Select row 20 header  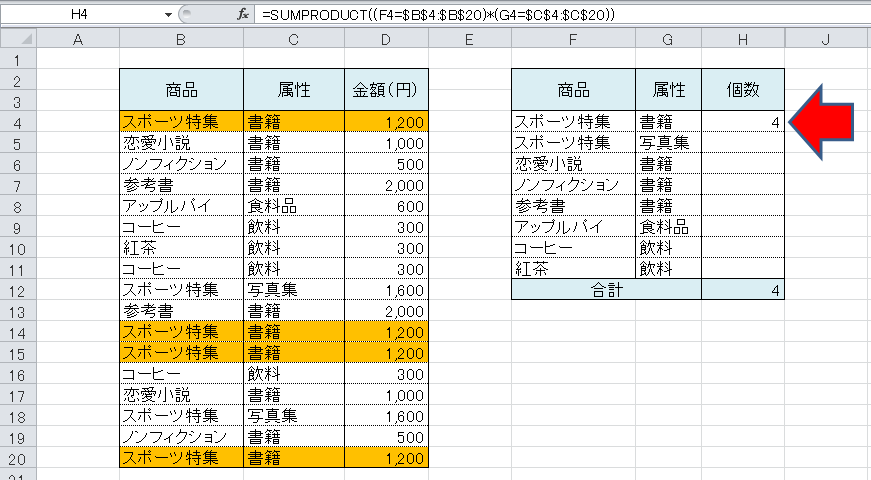tap(18, 458)
